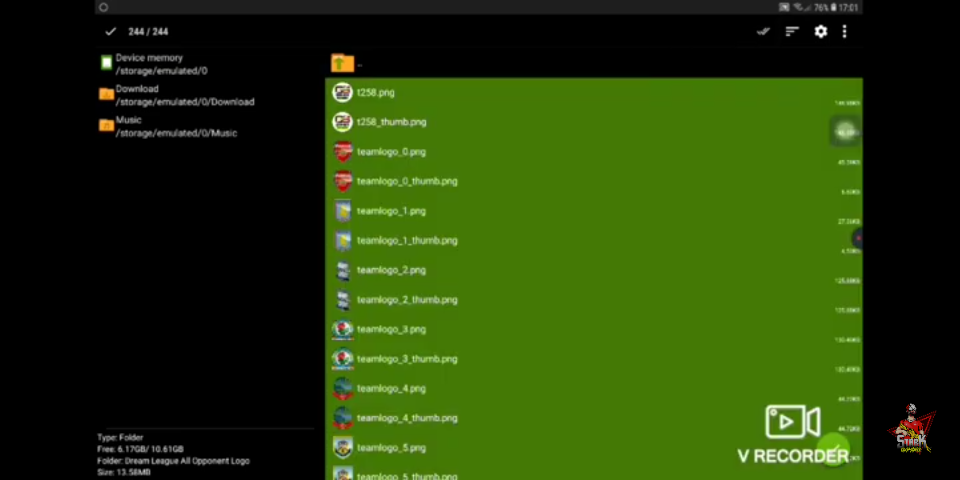Tap the floating recorder bubble near the right edge
This screenshot has height=480, width=960.
846,132
